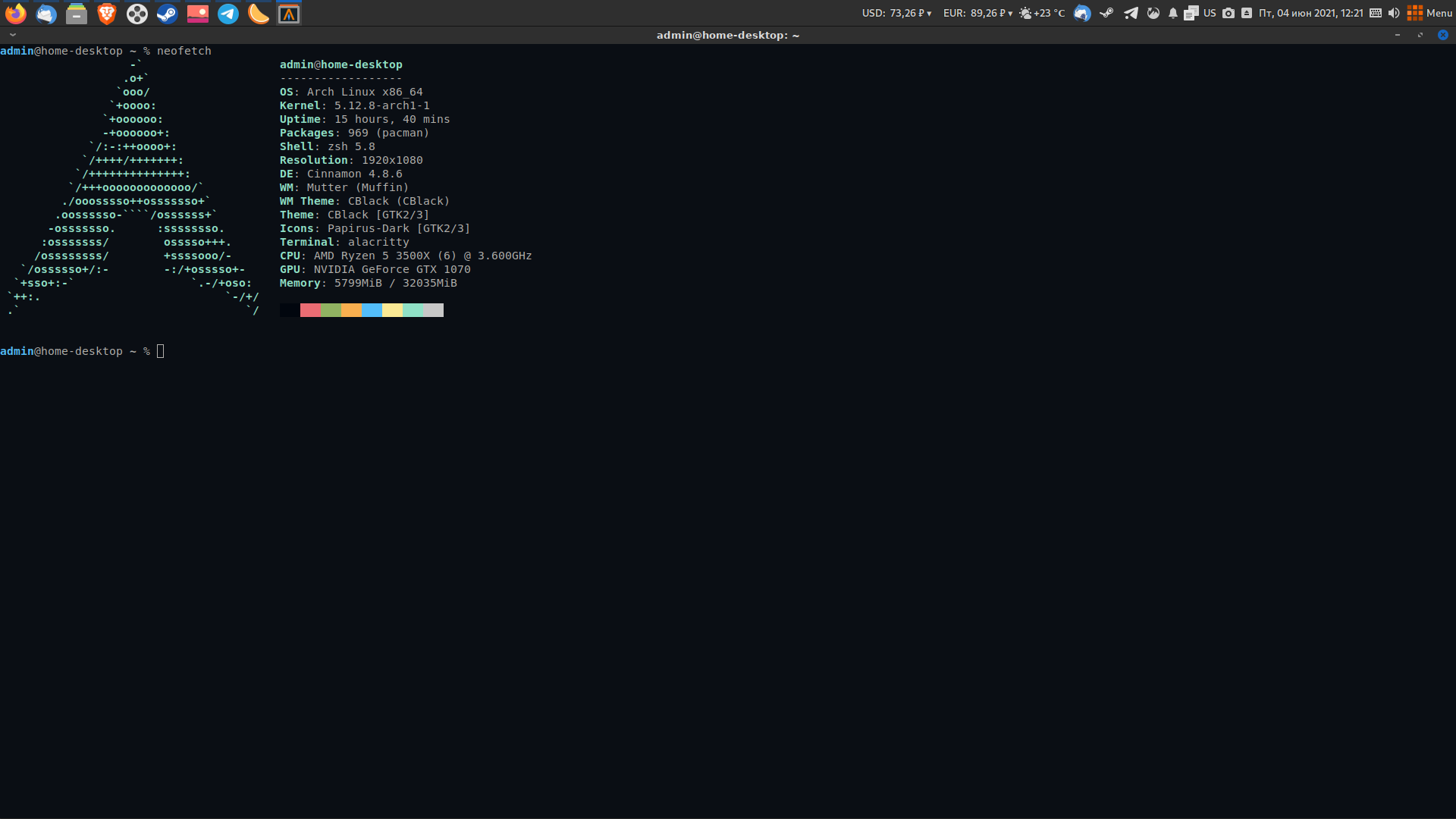Open notifications bell applet
The image size is (1456, 819).
click(x=1173, y=13)
